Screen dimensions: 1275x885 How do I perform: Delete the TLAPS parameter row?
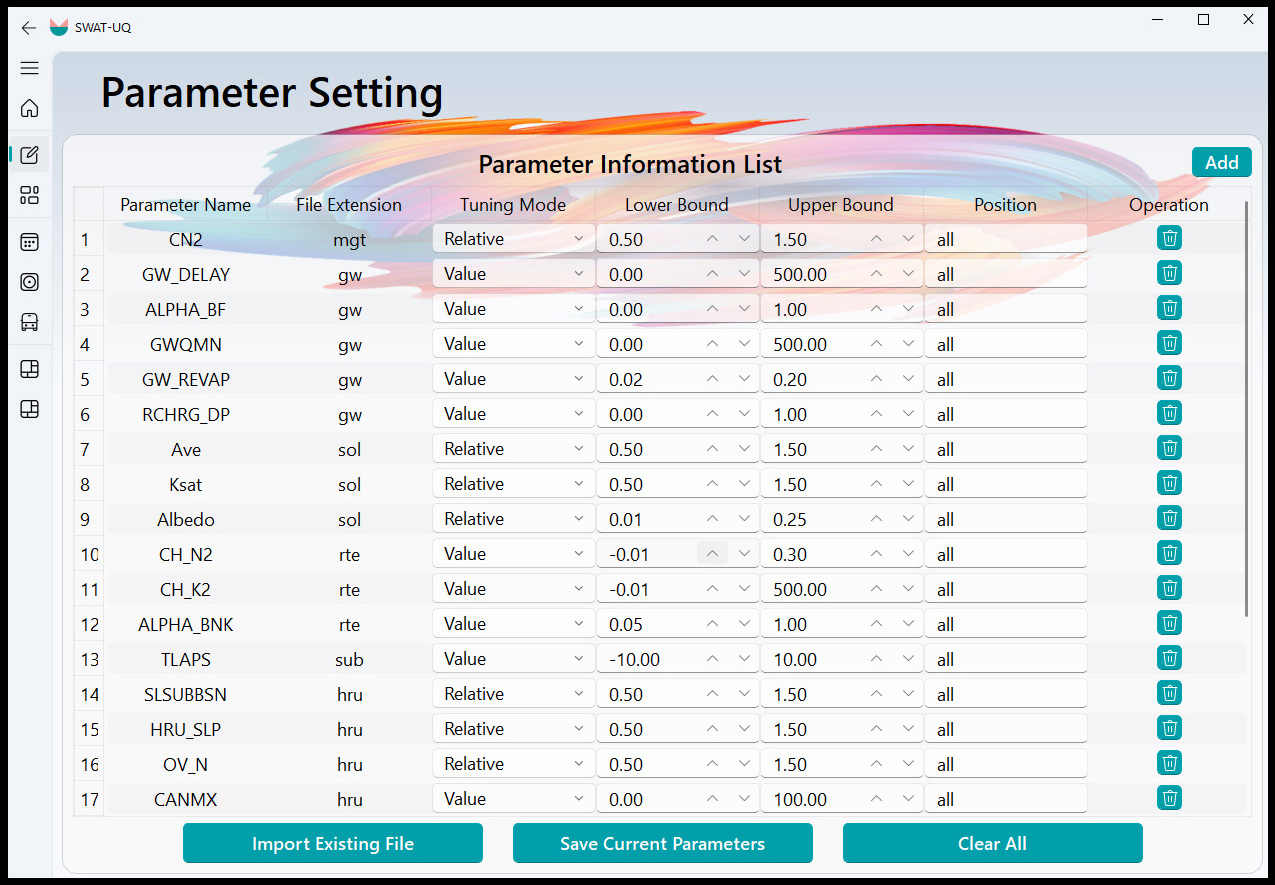click(1169, 658)
